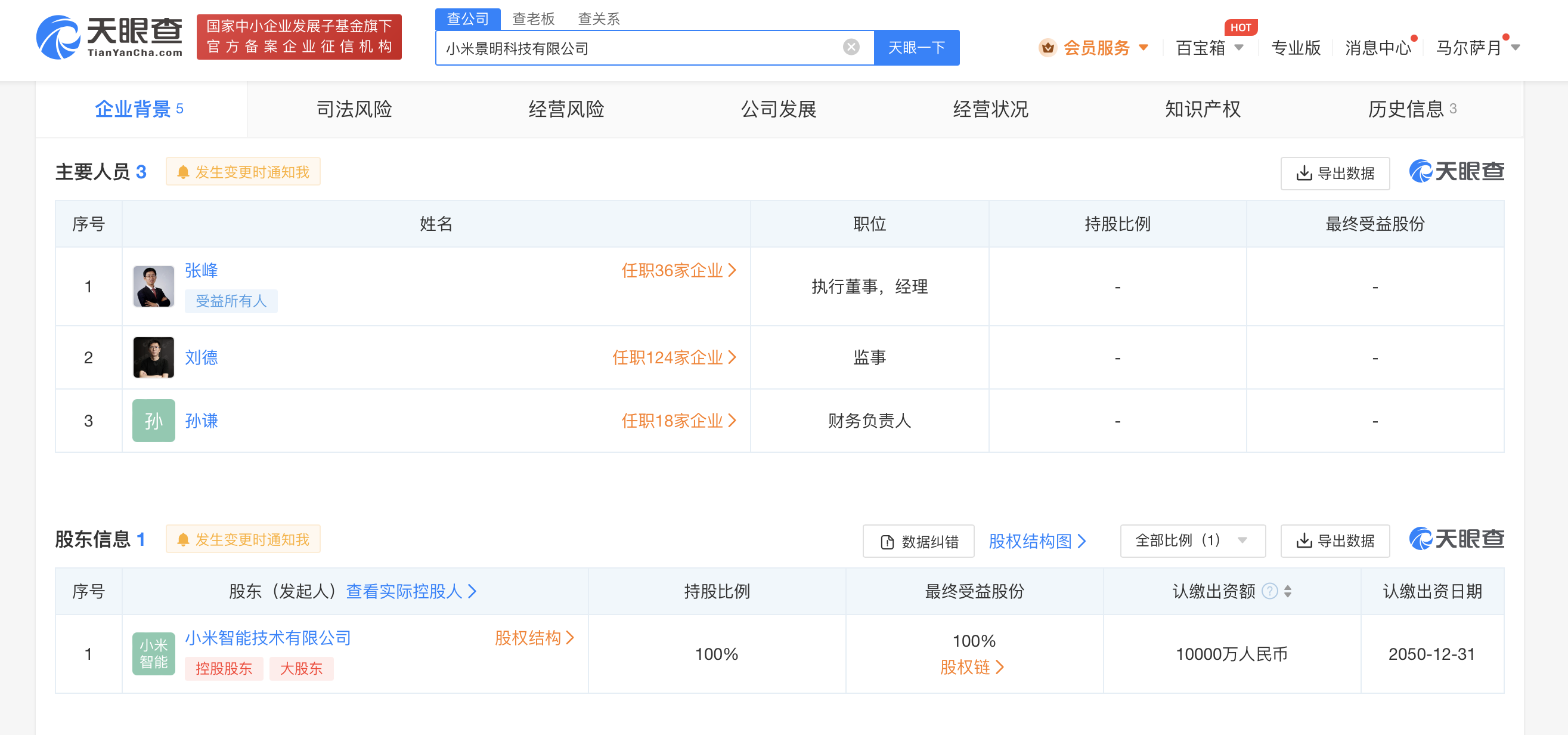Click the 天眼一下 search button
The image size is (1568, 735).
(x=916, y=48)
